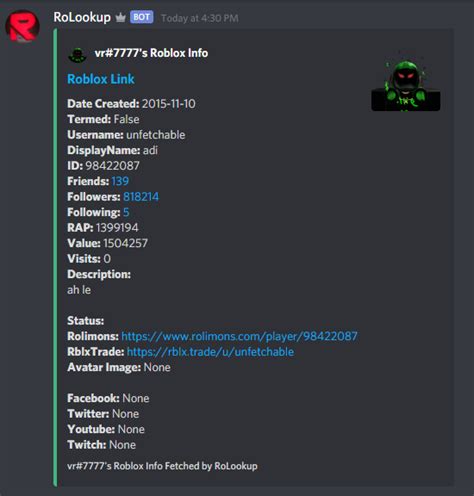Click the RAP value 1399194

pos(117,228)
